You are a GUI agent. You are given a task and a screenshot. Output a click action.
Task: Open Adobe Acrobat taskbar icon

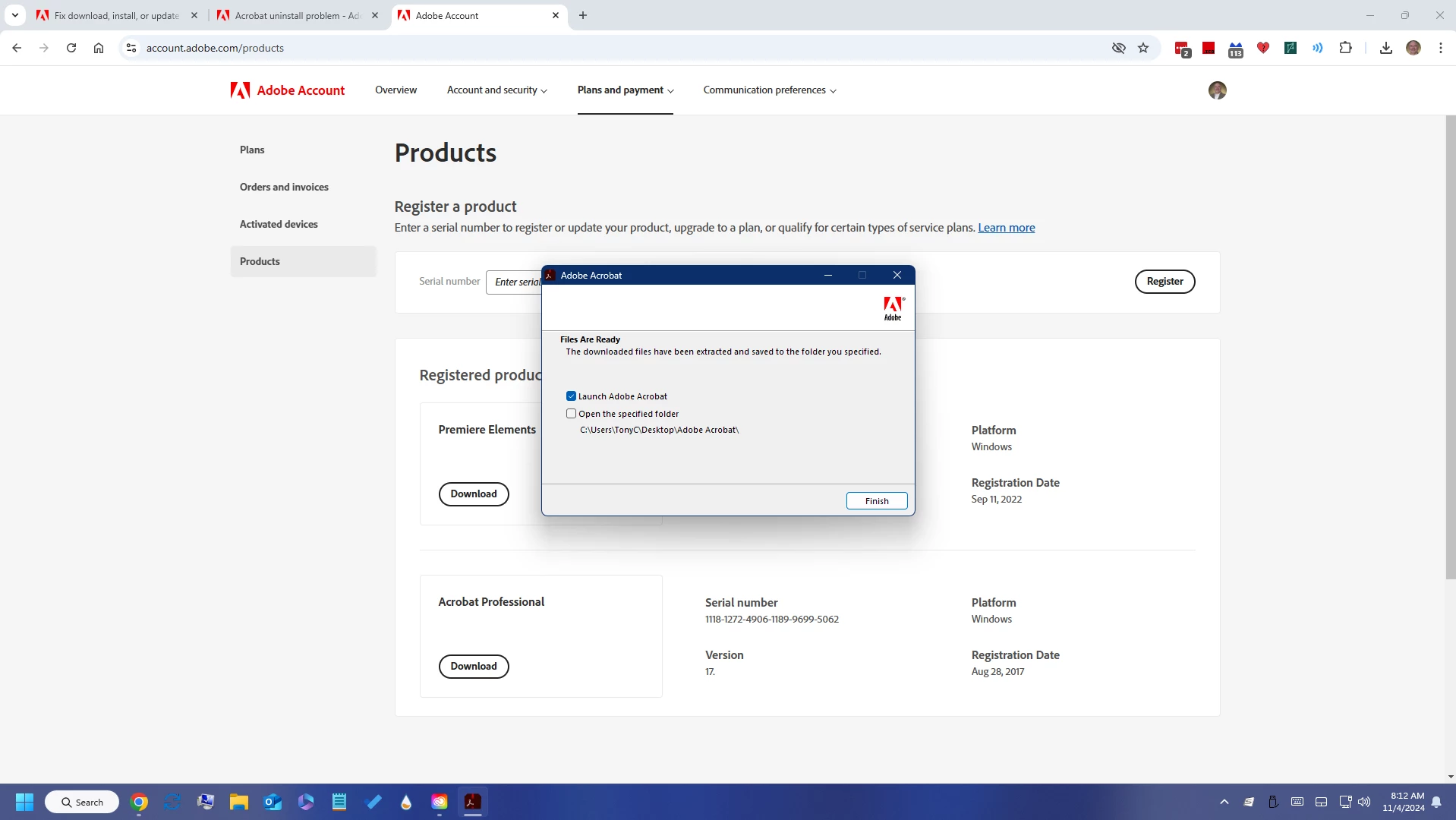(x=473, y=802)
